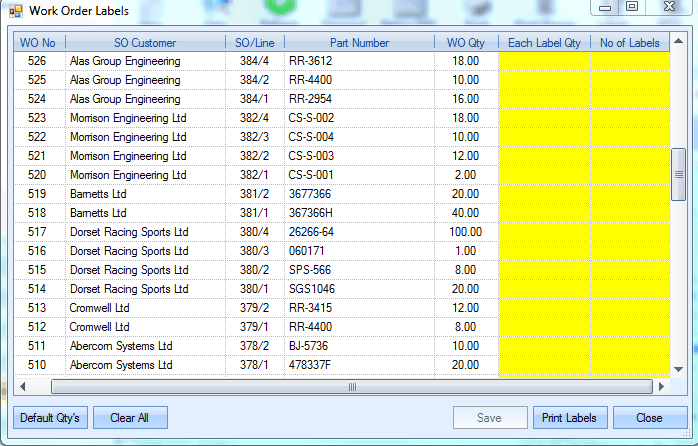Select the Each Label Qty column header
Image resolution: width=698 pixels, height=446 pixels.
pos(544,43)
